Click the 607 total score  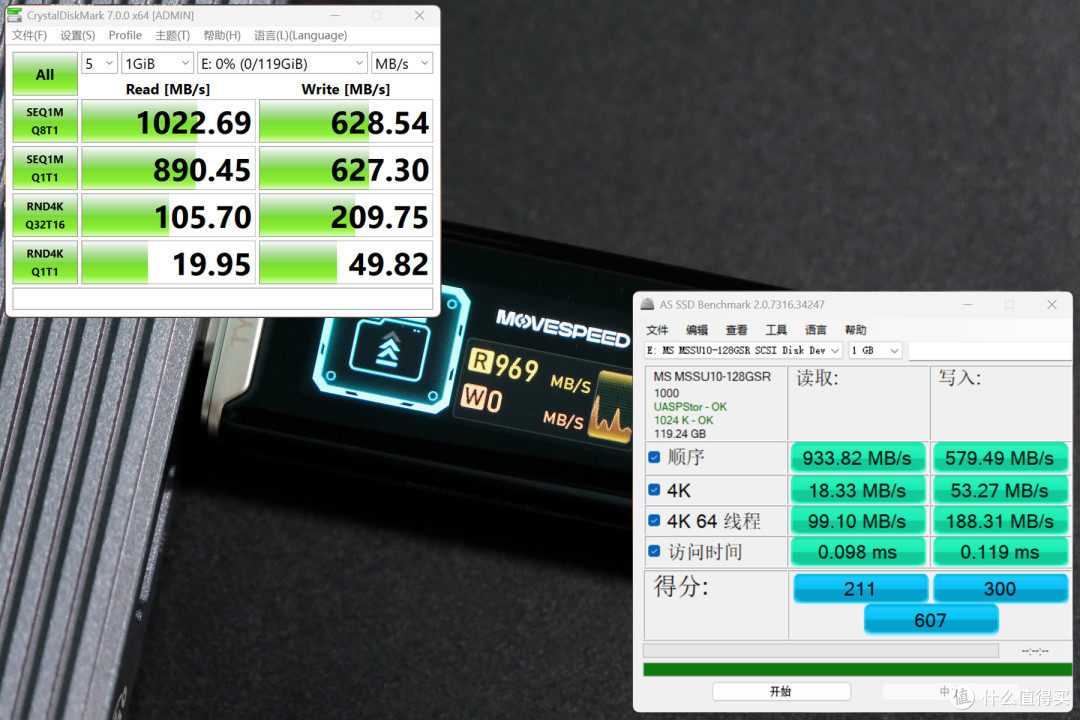click(x=931, y=620)
